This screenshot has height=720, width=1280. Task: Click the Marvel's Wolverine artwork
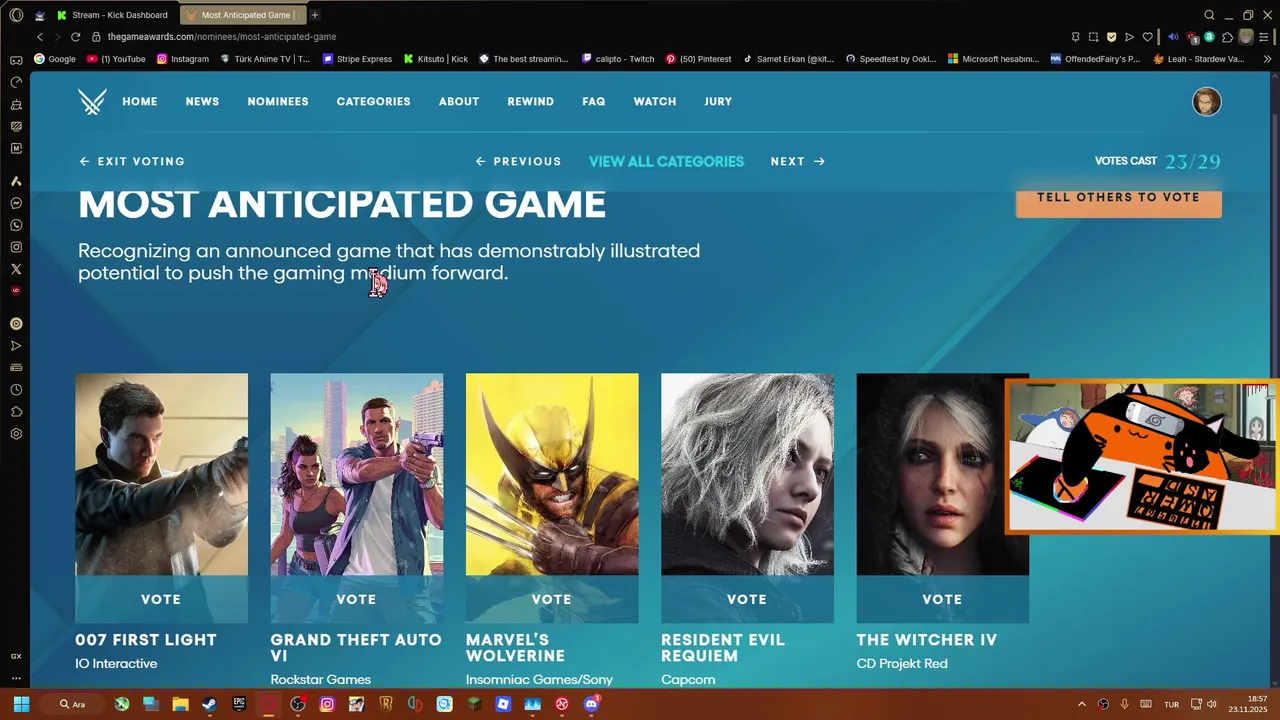552,475
